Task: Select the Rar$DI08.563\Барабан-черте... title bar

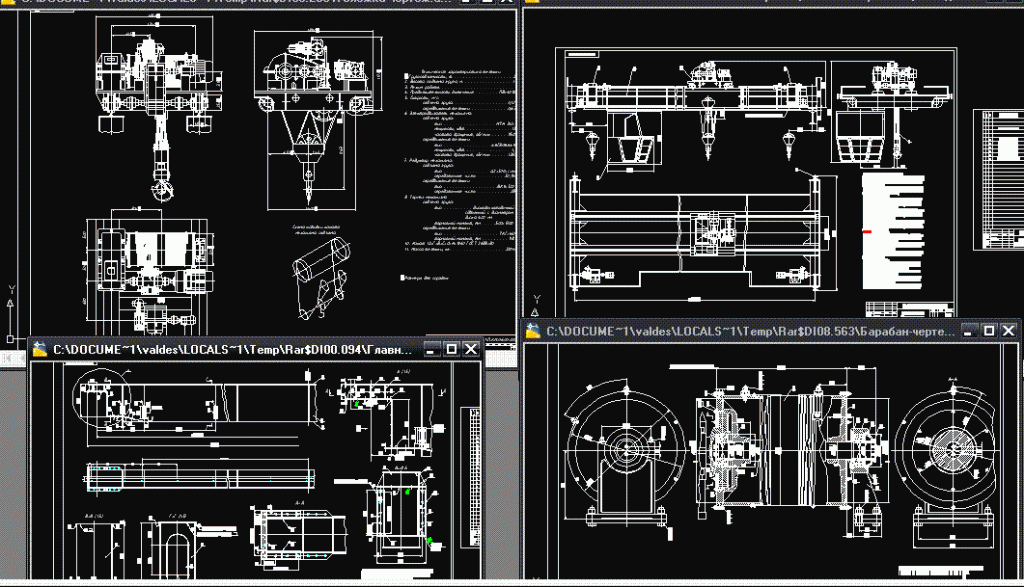Action: [772, 331]
